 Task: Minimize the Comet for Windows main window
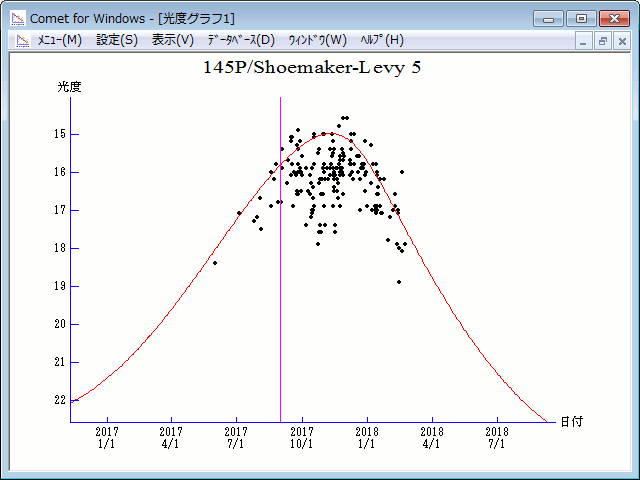pyautogui.click(x=549, y=18)
